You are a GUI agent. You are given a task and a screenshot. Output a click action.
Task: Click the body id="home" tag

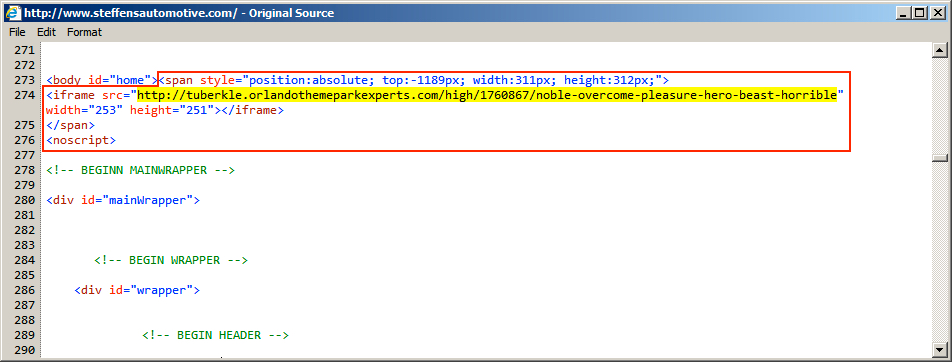[101, 80]
